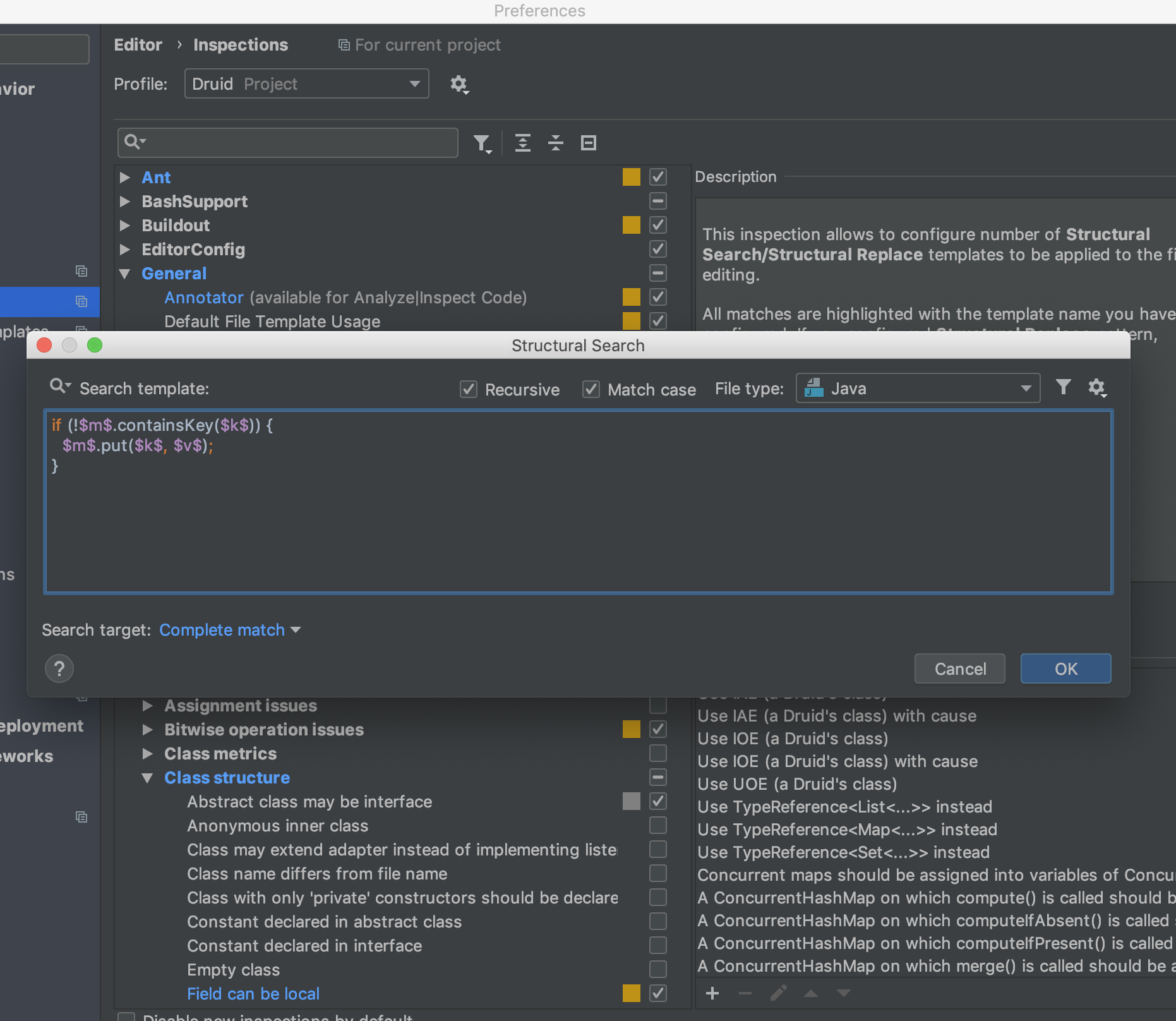Expand Class metrics tree node
This screenshot has height=1021, width=1176.
tap(148, 754)
